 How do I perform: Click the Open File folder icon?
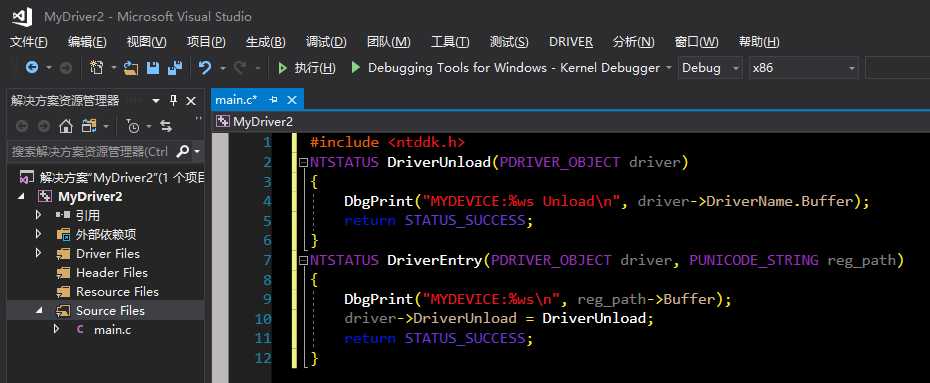click(130, 68)
